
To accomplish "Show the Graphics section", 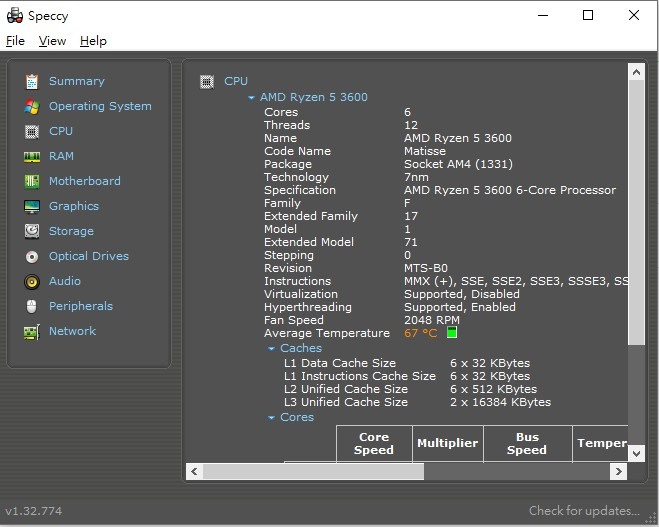I will (74, 206).
